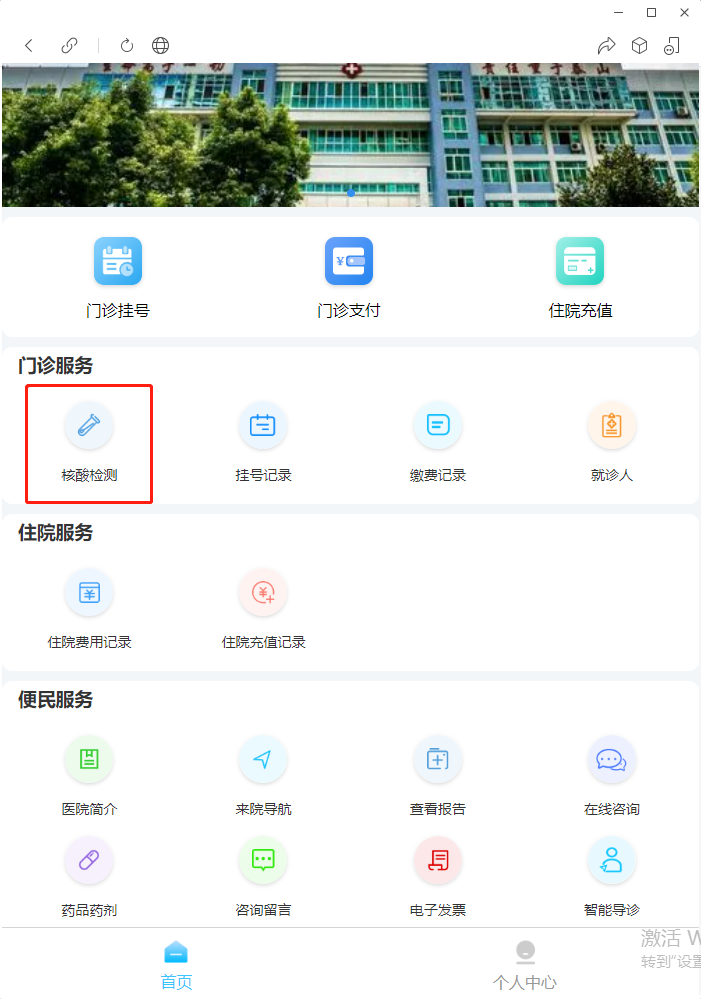Open 门诊支付 wallet payment icon
Viewport: 701px width, 999px height.
[x=349, y=261]
